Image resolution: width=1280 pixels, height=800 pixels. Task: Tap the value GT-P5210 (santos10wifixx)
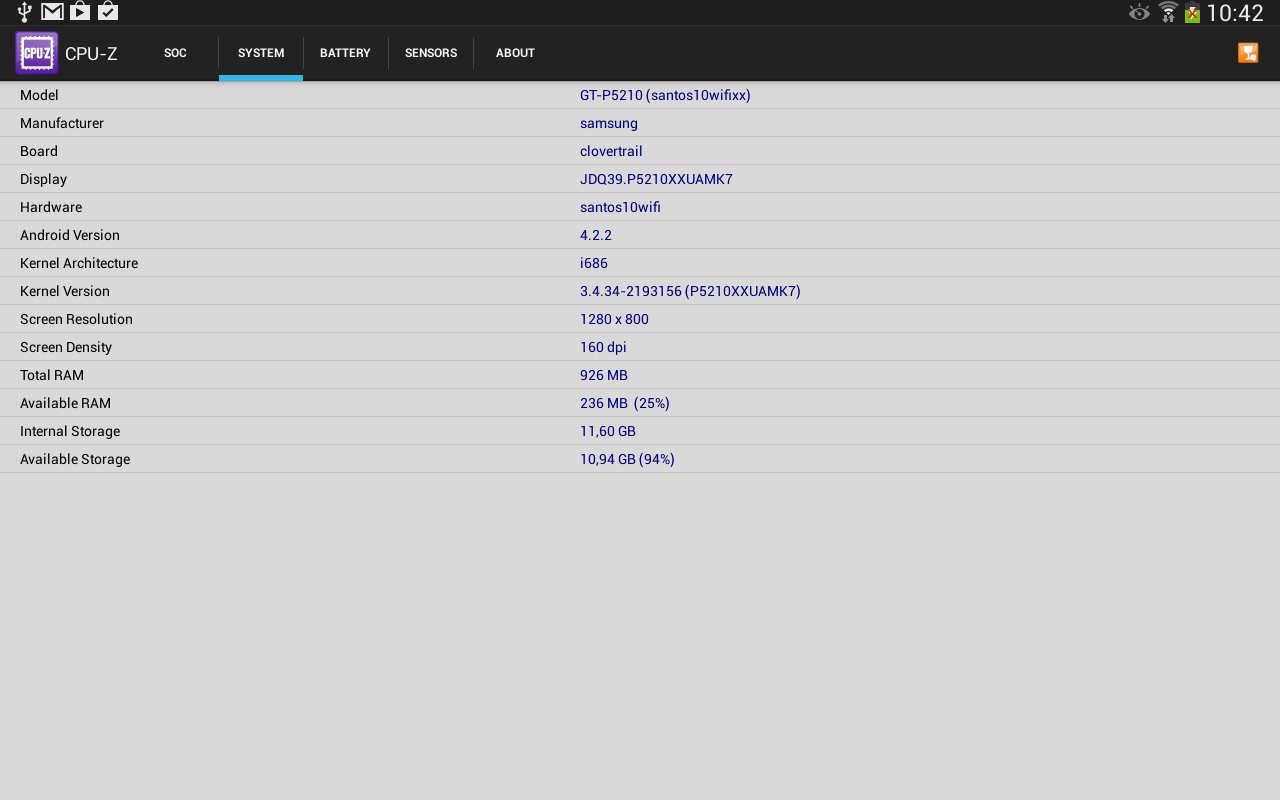tap(665, 95)
